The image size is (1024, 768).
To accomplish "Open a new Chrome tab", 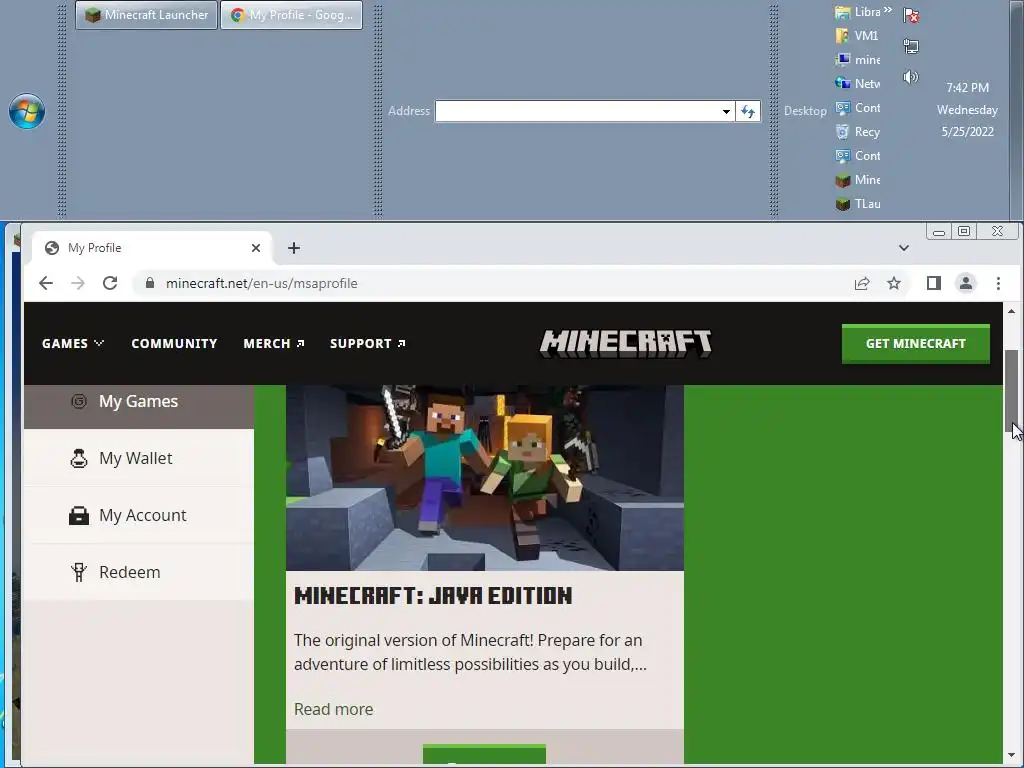I will pyautogui.click(x=294, y=248).
